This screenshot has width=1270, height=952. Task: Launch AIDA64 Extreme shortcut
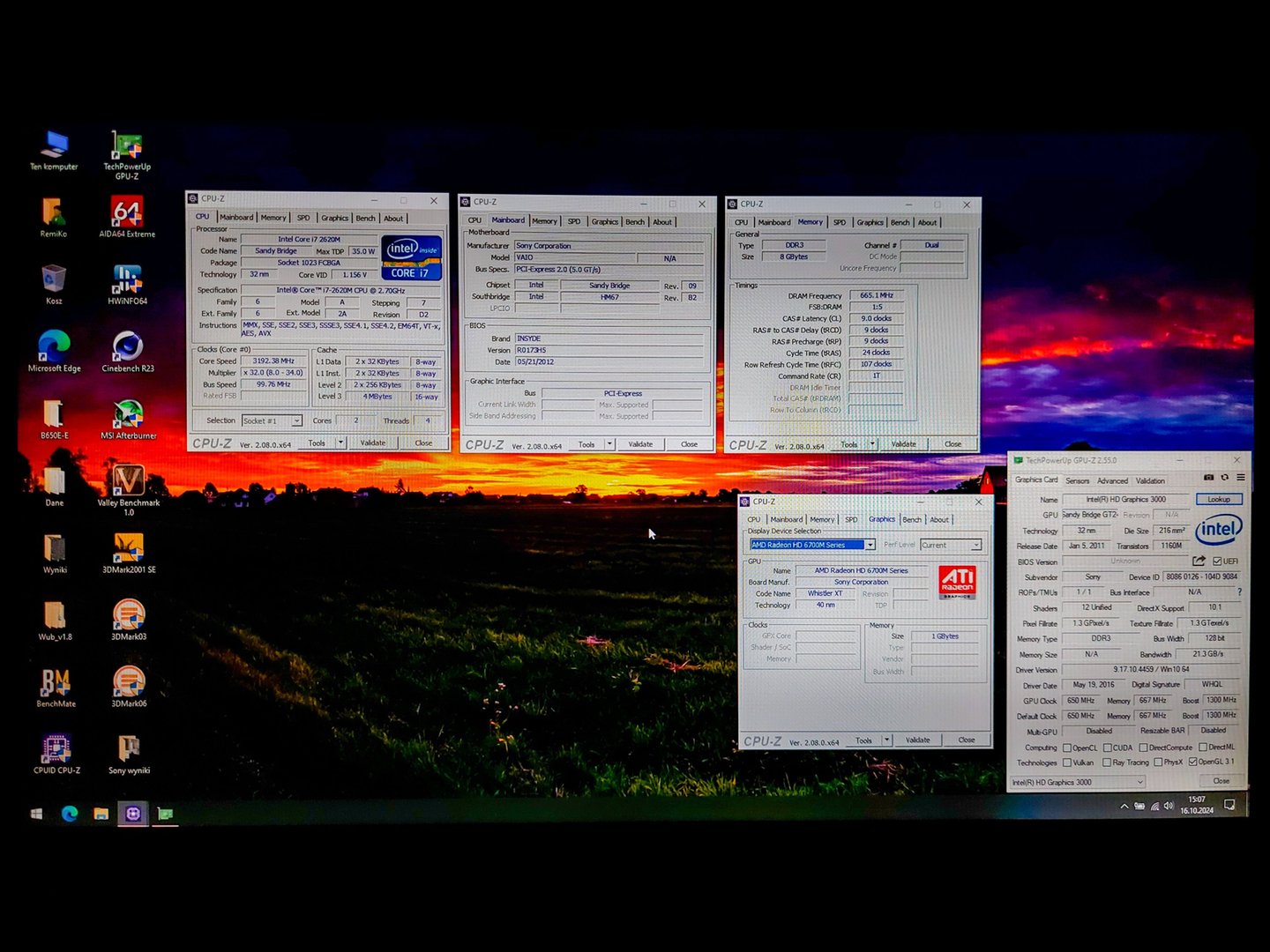127,217
